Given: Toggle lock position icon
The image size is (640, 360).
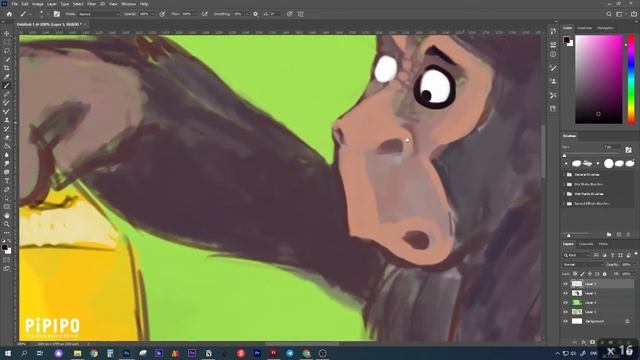Looking at the screenshot, I should [590, 274].
